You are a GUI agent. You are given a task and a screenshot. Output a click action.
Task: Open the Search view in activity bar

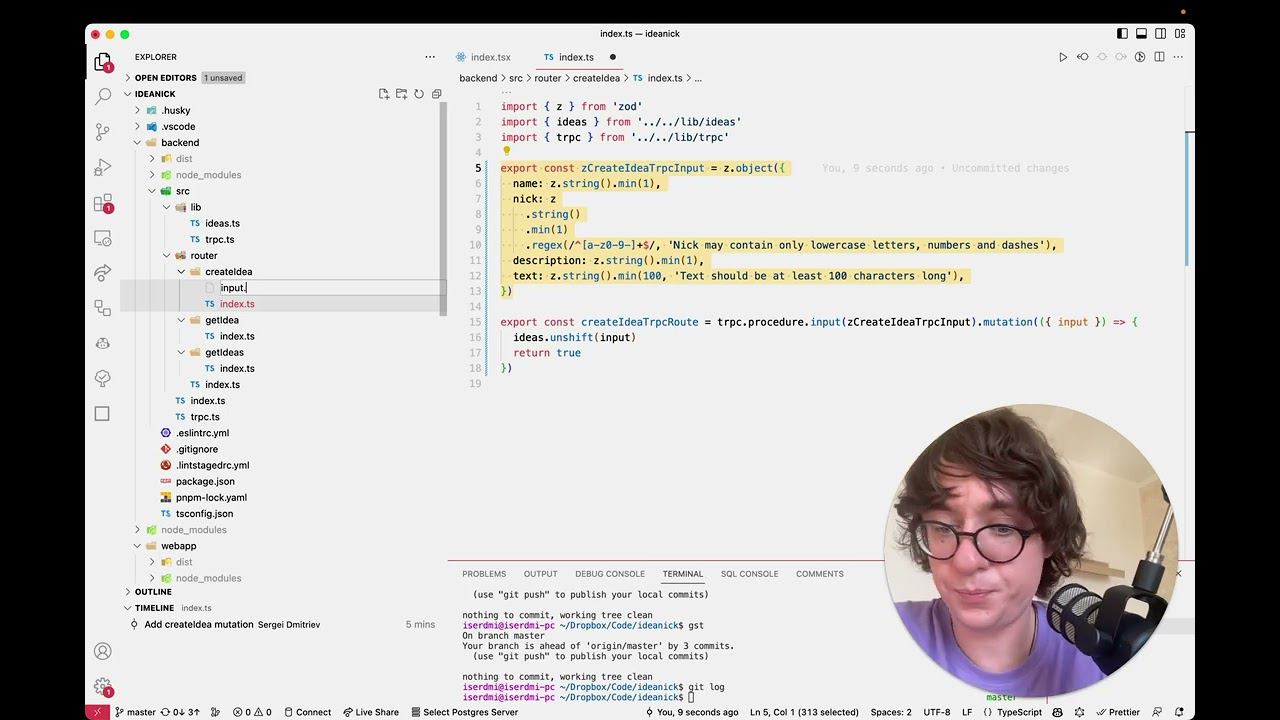pyautogui.click(x=103, y=97)
